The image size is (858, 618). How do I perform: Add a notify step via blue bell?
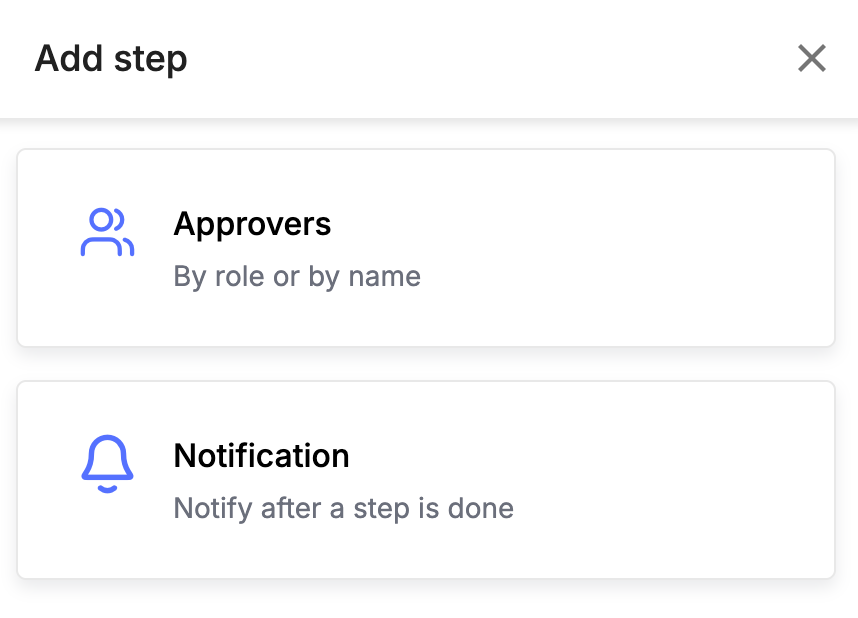pos(107,464)
